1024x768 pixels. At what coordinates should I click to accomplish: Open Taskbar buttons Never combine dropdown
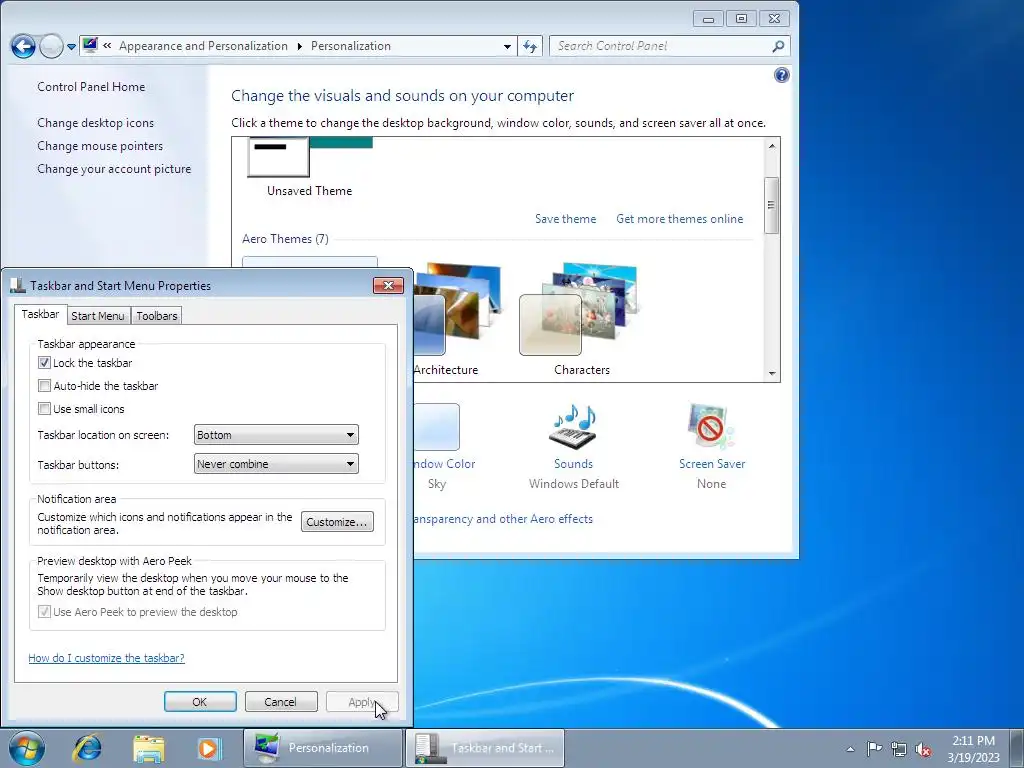click(x=276, y=464)
